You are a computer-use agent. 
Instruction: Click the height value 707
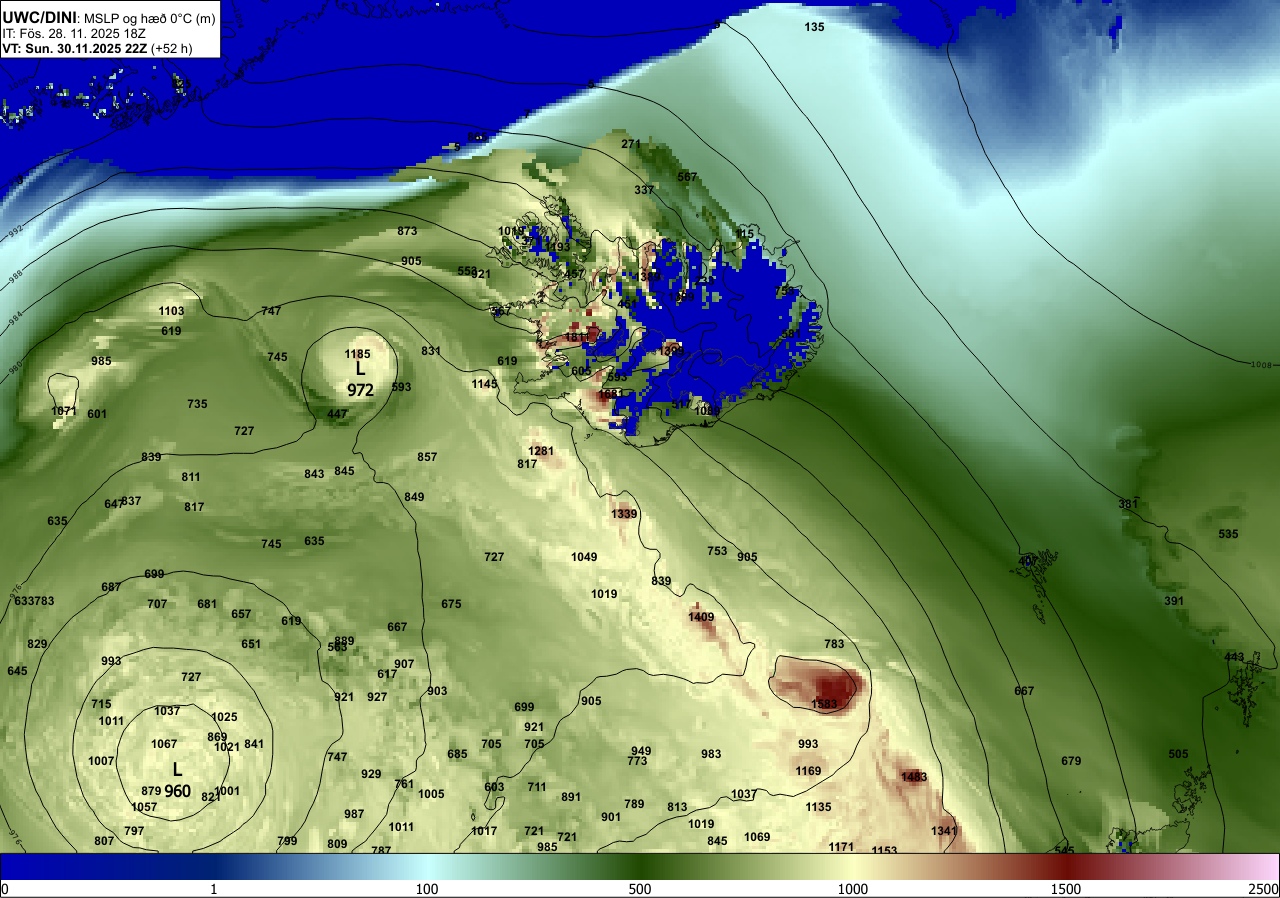pyautogui.click(x=157, y=604)
